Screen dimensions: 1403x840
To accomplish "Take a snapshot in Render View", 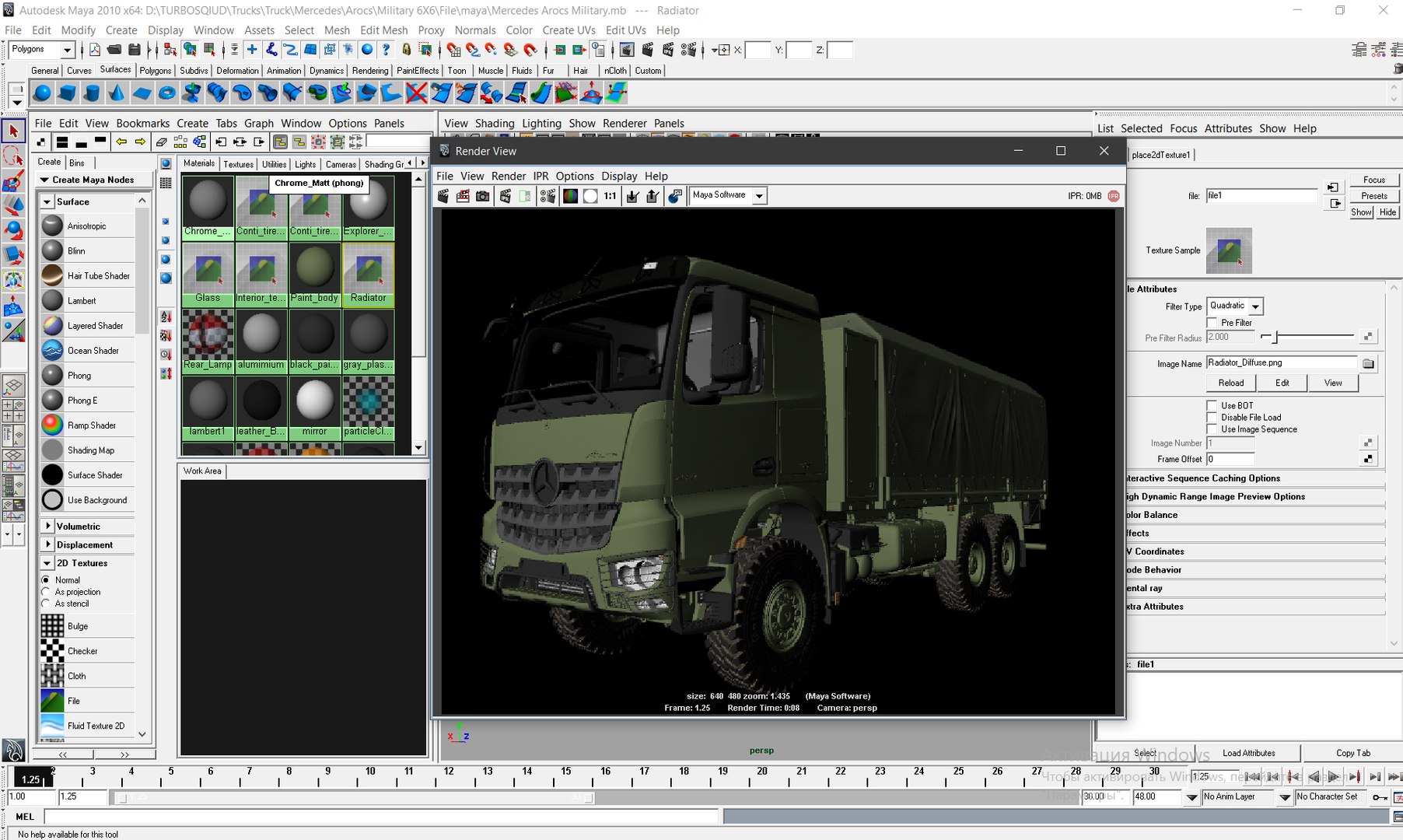I will coord(483,196).
